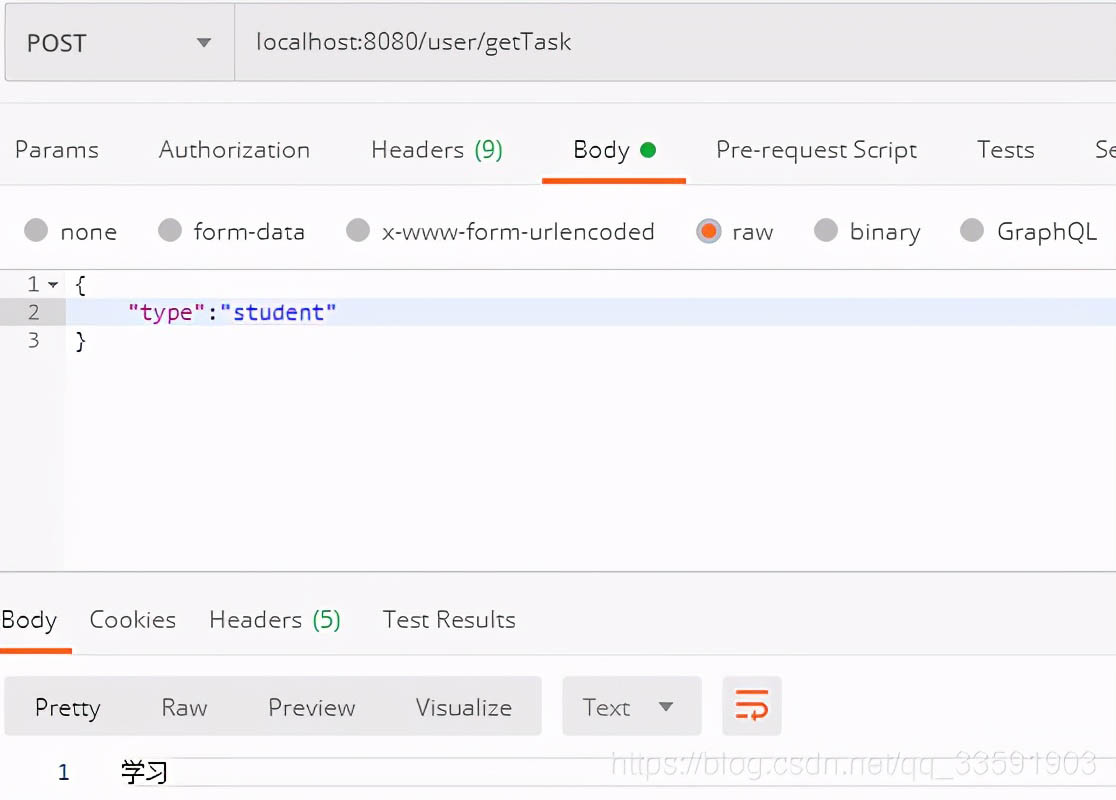The height and width of the screenshot is (800, 1116).
Task: Select the none body type radio
Action: coord(36,231)
